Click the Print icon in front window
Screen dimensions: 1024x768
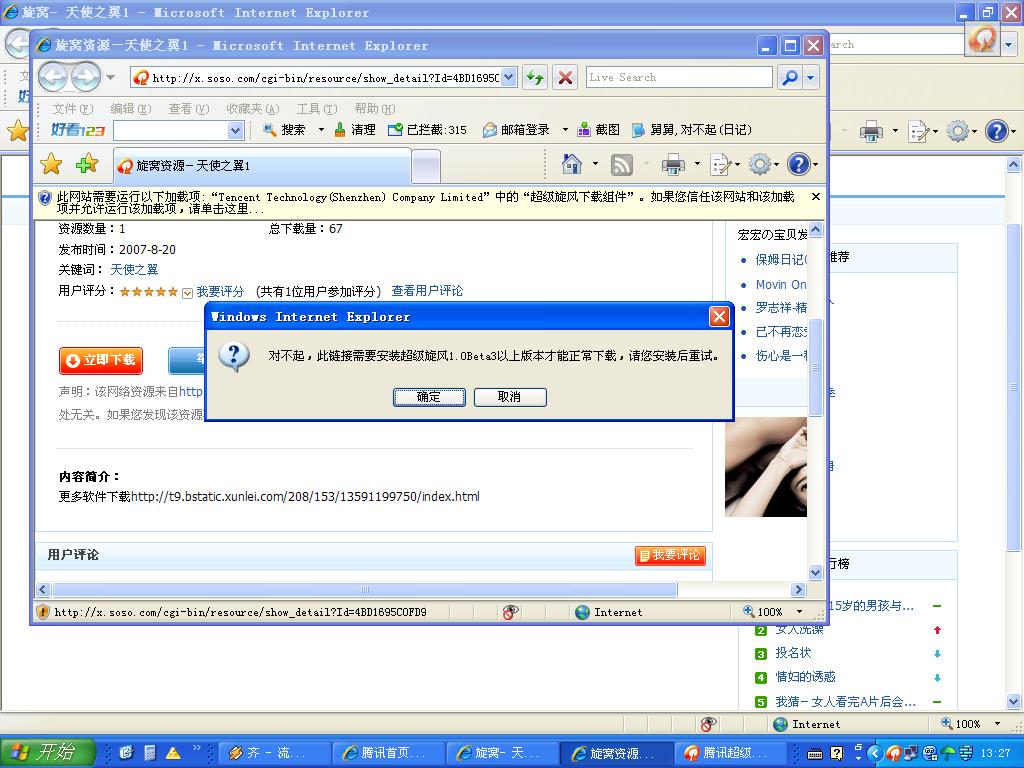673,165
